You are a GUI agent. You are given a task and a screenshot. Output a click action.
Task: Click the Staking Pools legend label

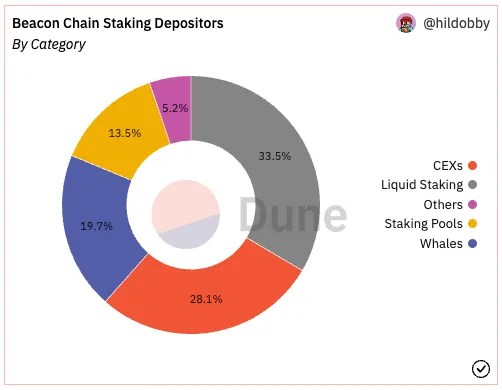[x=423, y=224]
